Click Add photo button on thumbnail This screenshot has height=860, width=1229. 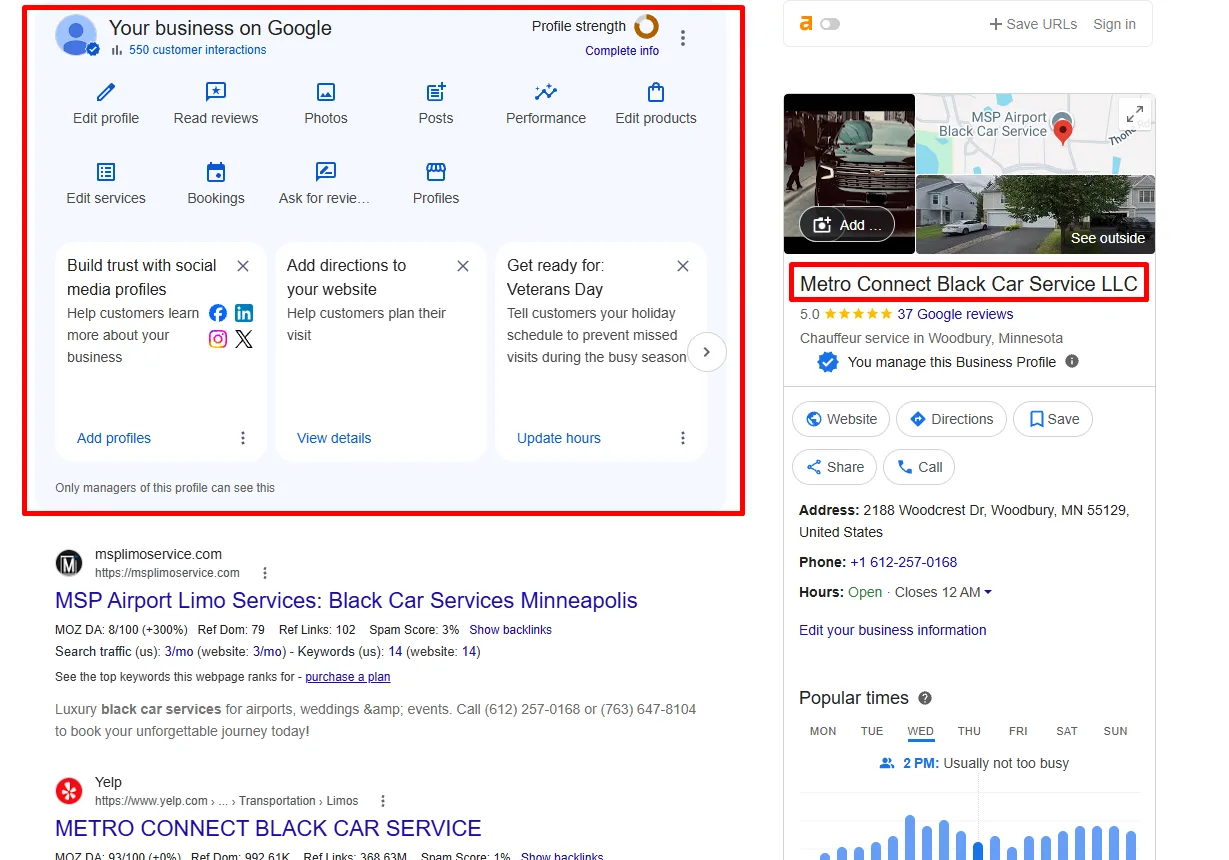(847, 225)
